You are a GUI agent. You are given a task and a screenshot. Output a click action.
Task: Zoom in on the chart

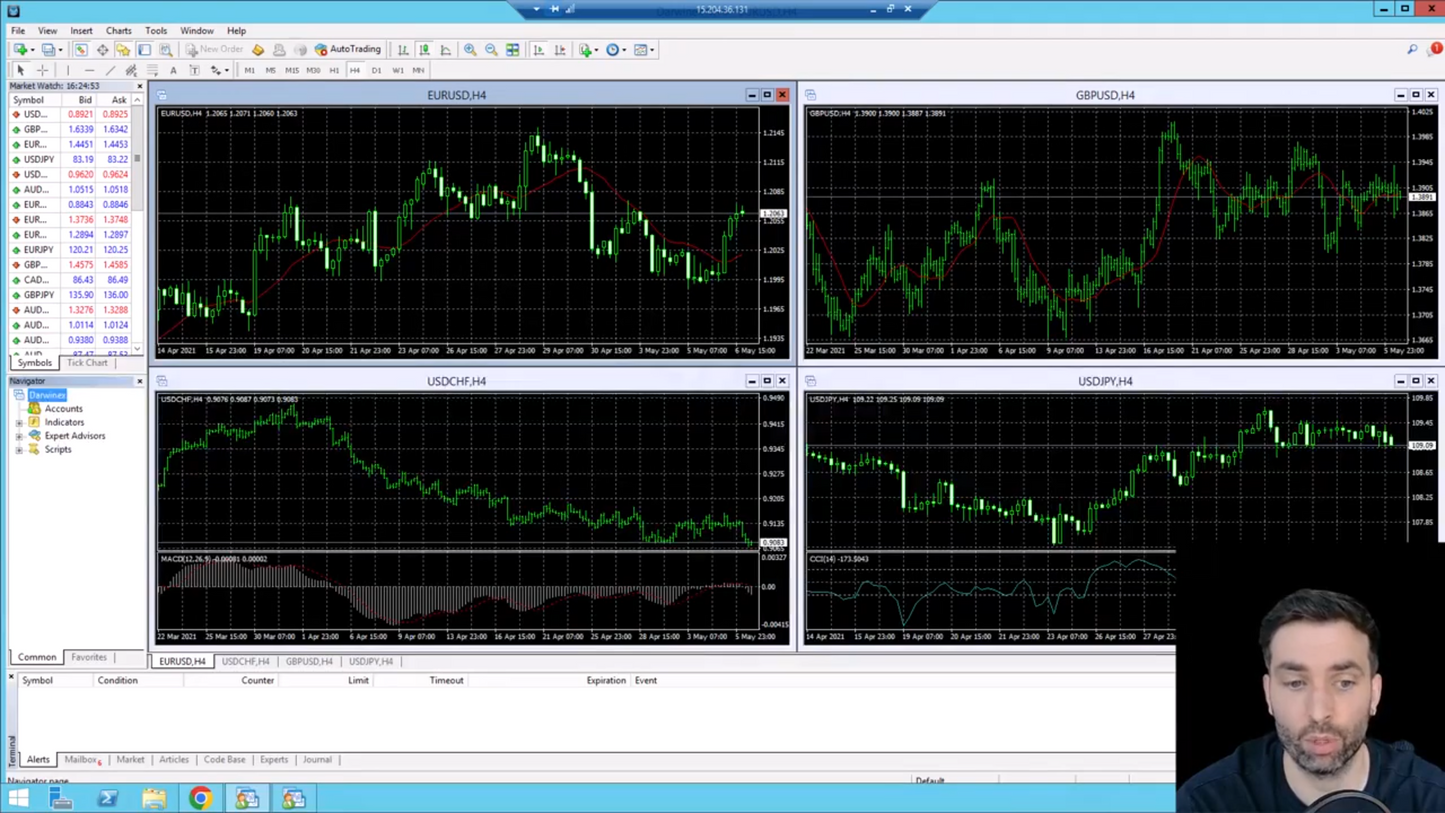[x=470, y=49]
